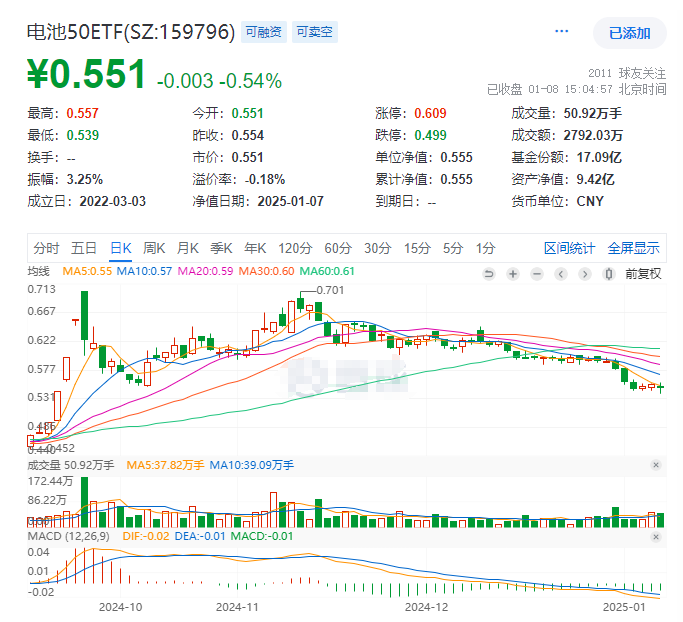Click the 成交量 50.92万手 header value
Viewport: 683px width, 622px height.
point(592,114)
